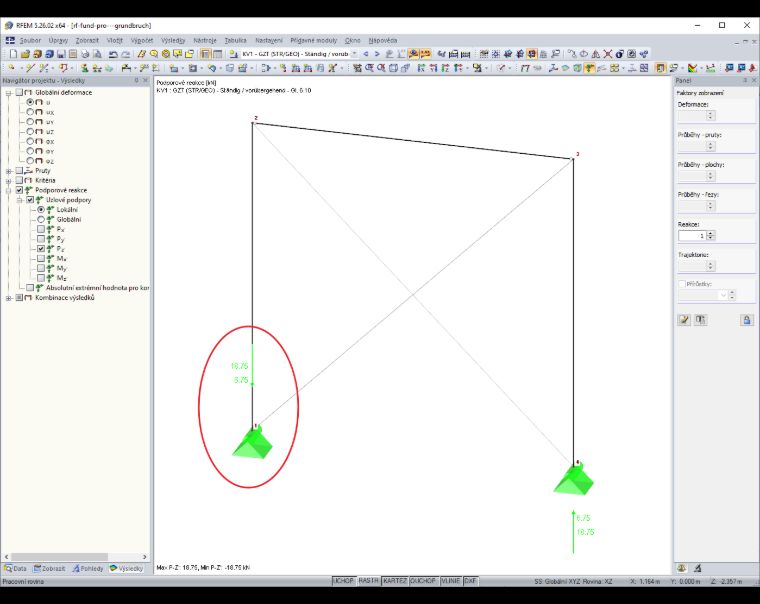Screen dimensions: 760x604
Task: Click the Redo arrow icon
Action: [126, 54]
